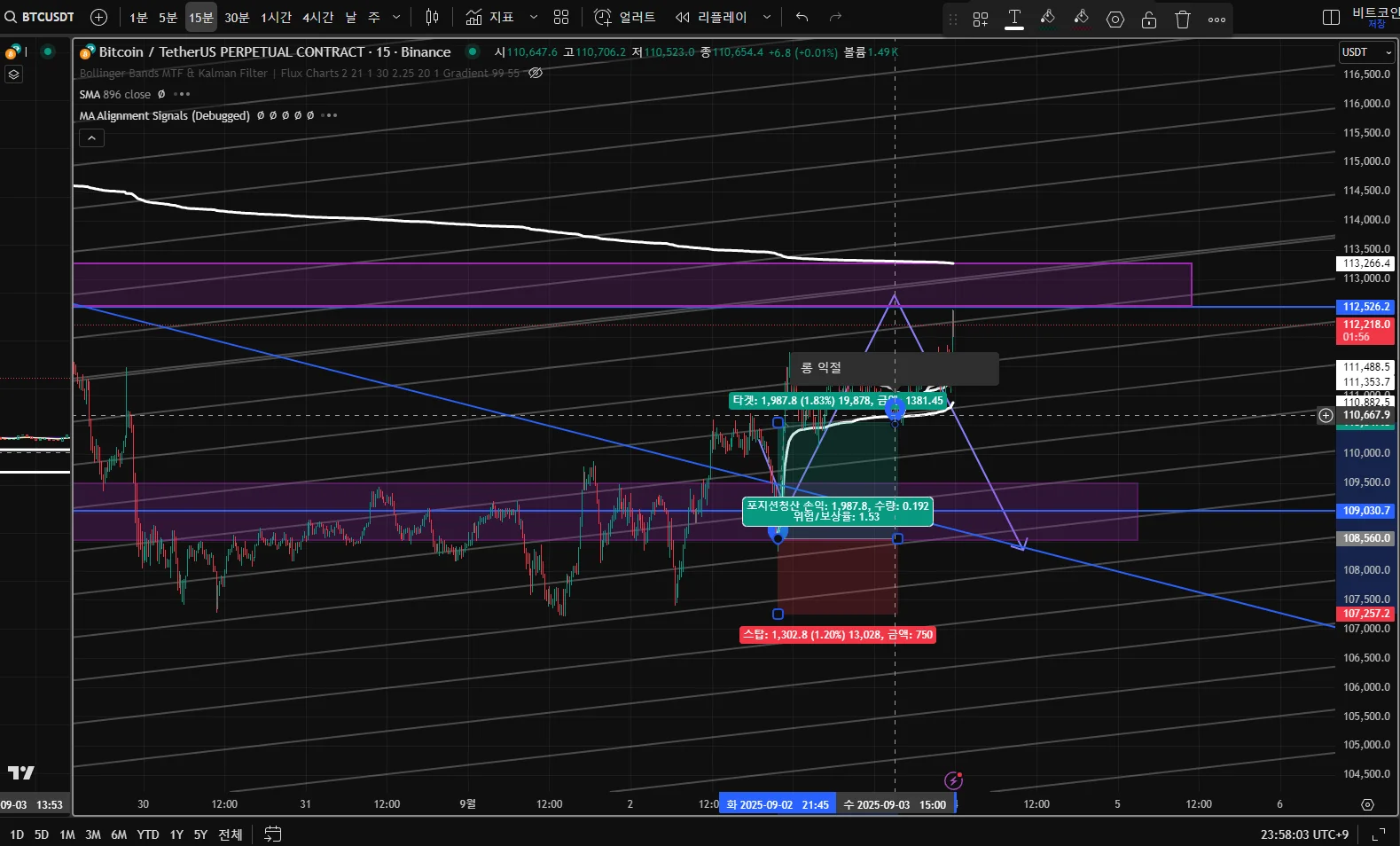The width and height of the screenshot is (1400, 846).
Task: Click the add-order plus icon on price axis
Action: click(x=1326, y=415)
